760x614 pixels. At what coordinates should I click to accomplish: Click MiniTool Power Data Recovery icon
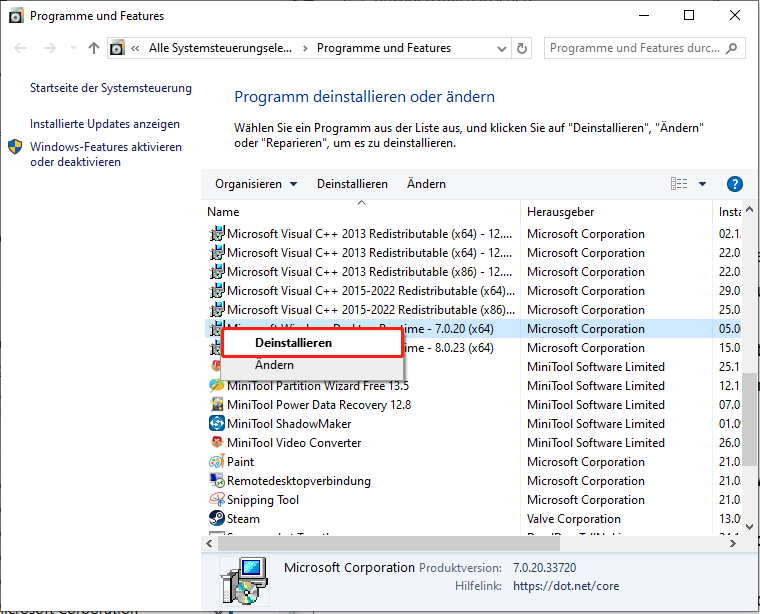[217, 405]
